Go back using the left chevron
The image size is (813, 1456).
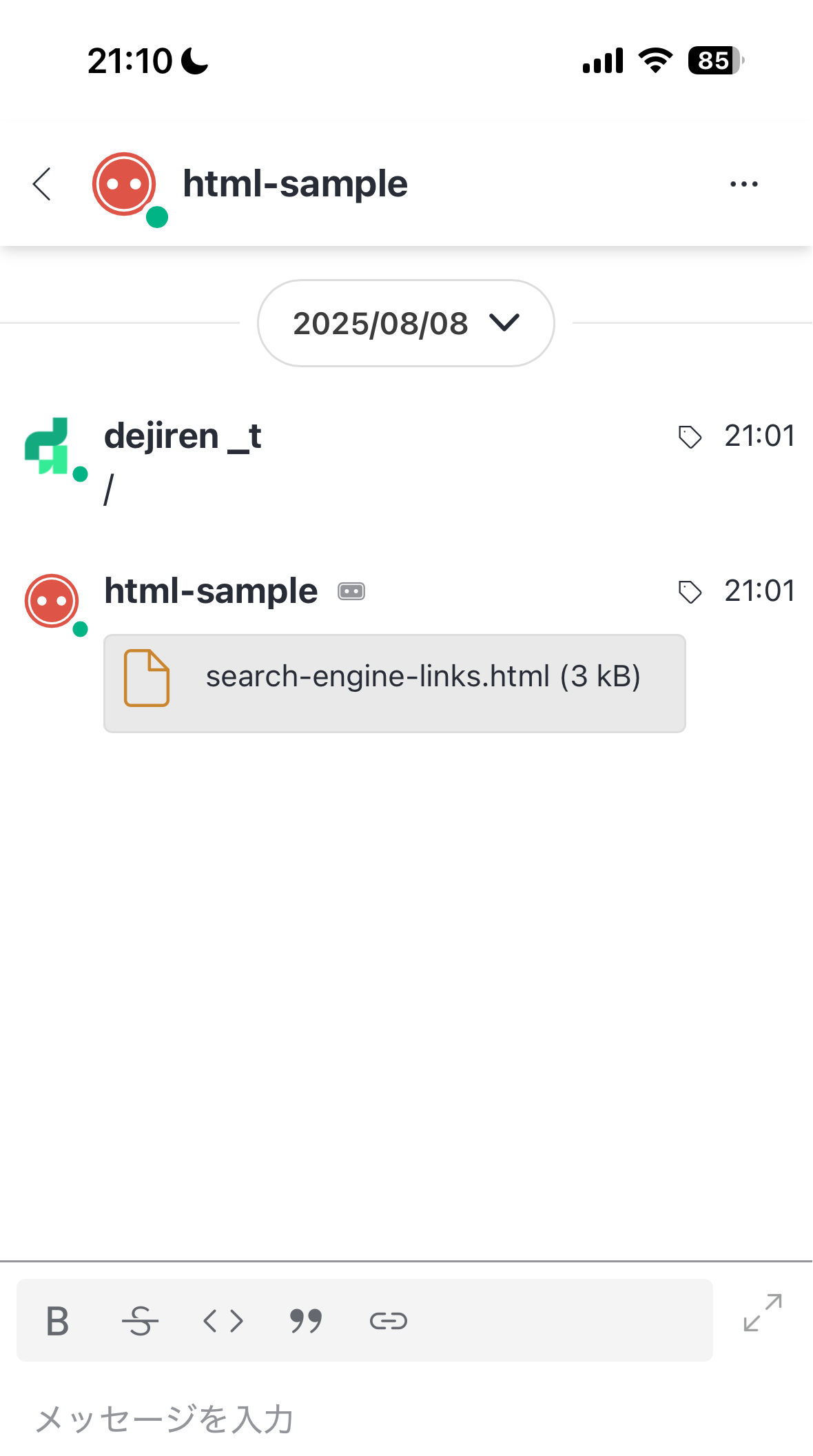click(x=42, y=184)
